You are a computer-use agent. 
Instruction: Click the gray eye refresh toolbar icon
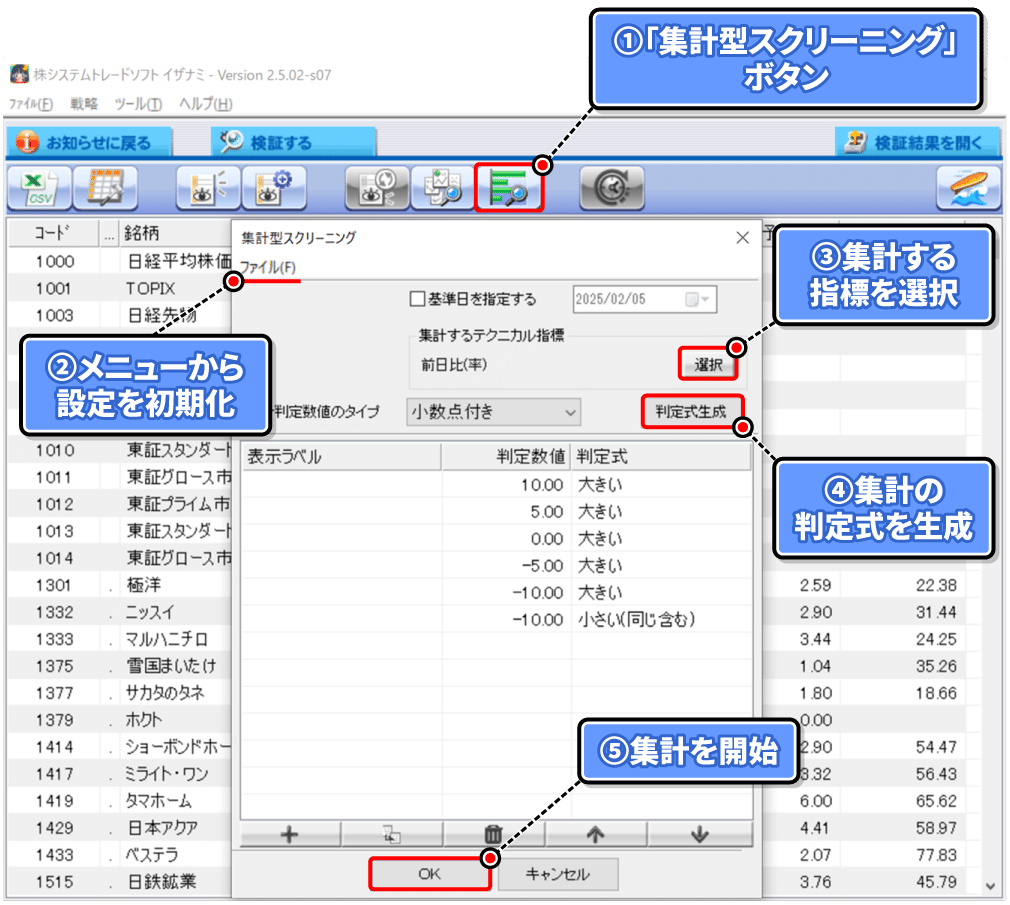(377, 188)
